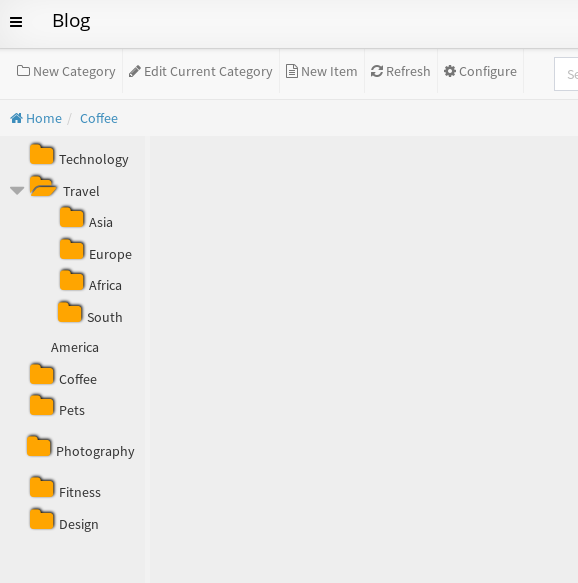Image resolution: width=578 pixels, height=583 pixels.
Task: Click the Photography folder icon
Action: coord(39,446)
